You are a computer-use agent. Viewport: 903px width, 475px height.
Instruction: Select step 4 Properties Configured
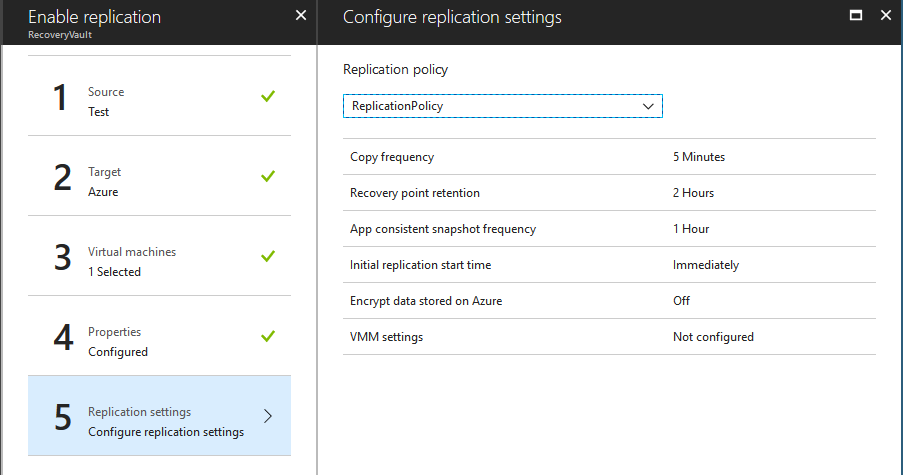pyautogui.click(x=160, y=336)
